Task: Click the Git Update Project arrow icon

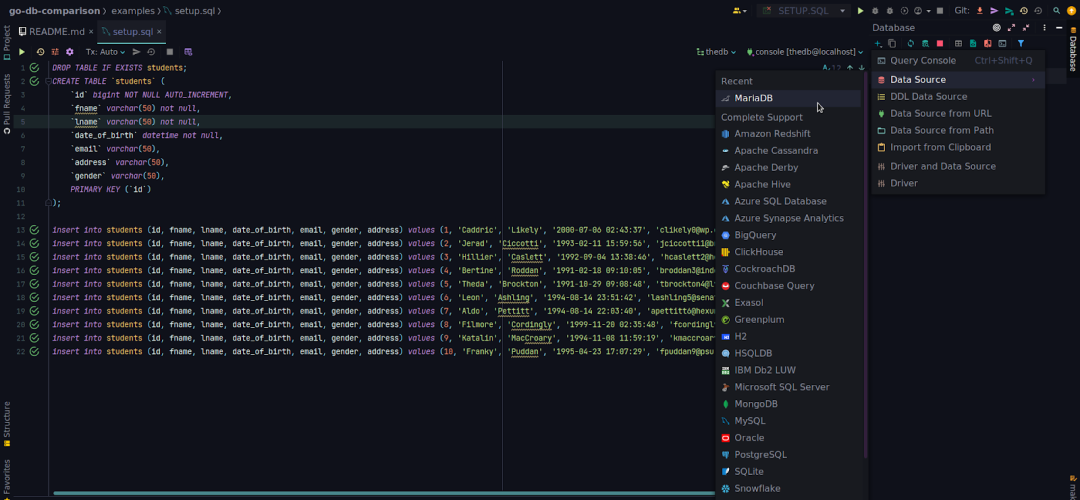Action: 979,11
